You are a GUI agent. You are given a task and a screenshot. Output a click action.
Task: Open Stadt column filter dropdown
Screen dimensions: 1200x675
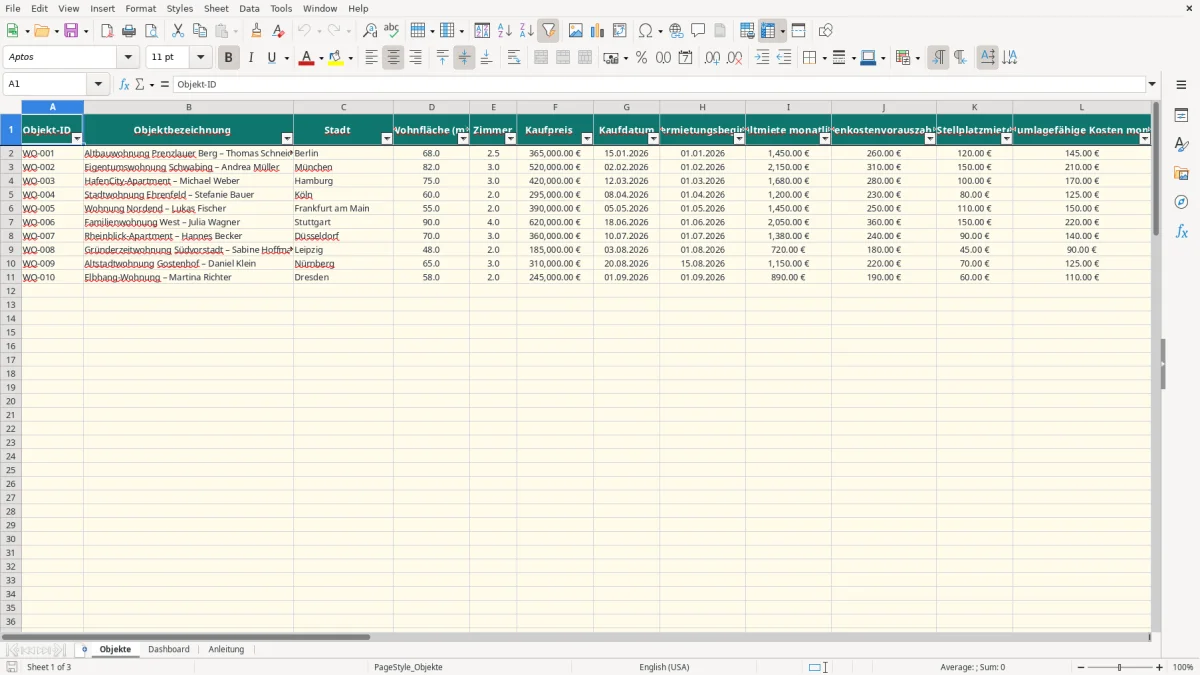pyautogui.click(x=387, y=139)
